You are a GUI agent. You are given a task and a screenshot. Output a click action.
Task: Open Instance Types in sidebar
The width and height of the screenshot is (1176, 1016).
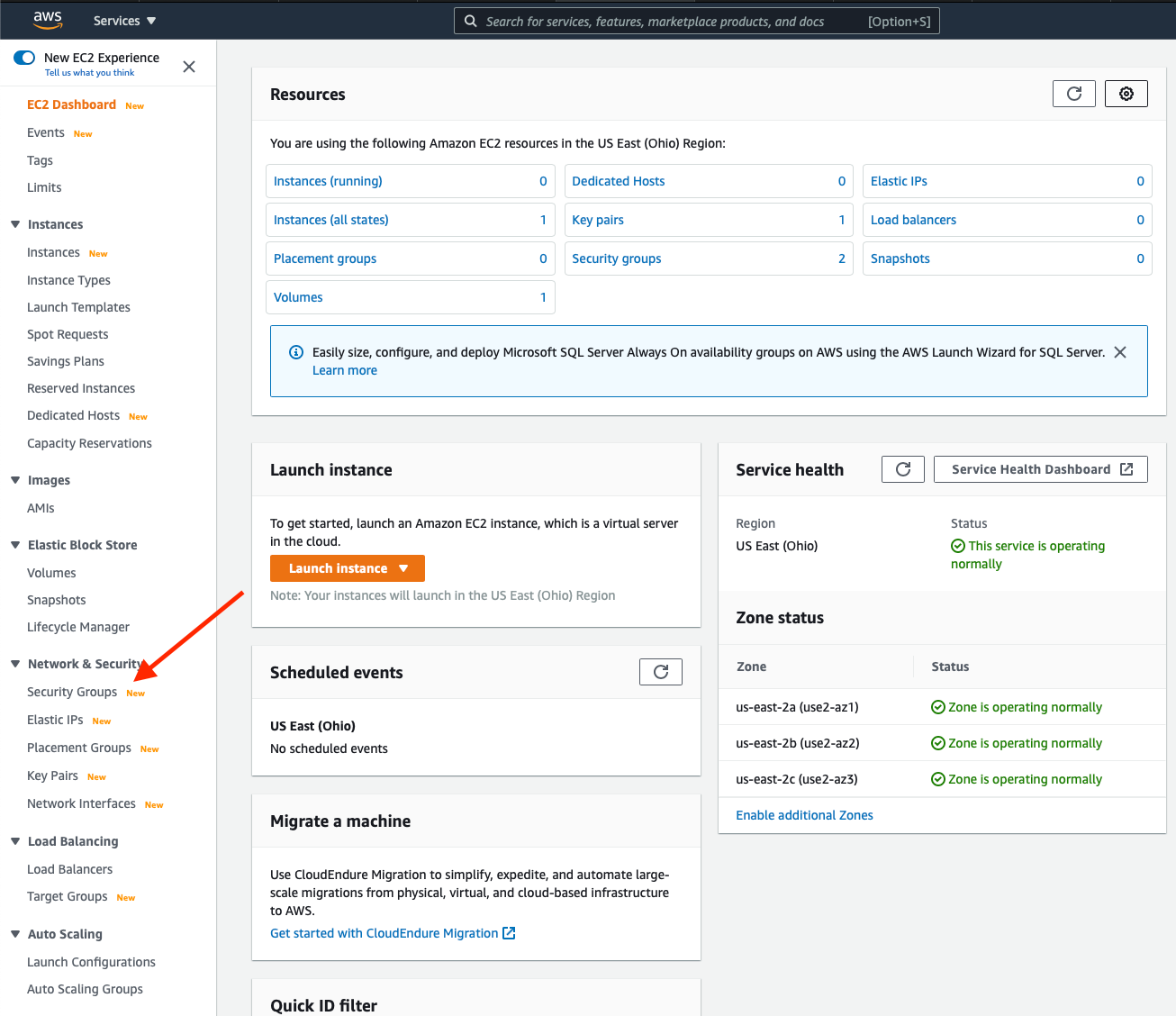point(68,280)
